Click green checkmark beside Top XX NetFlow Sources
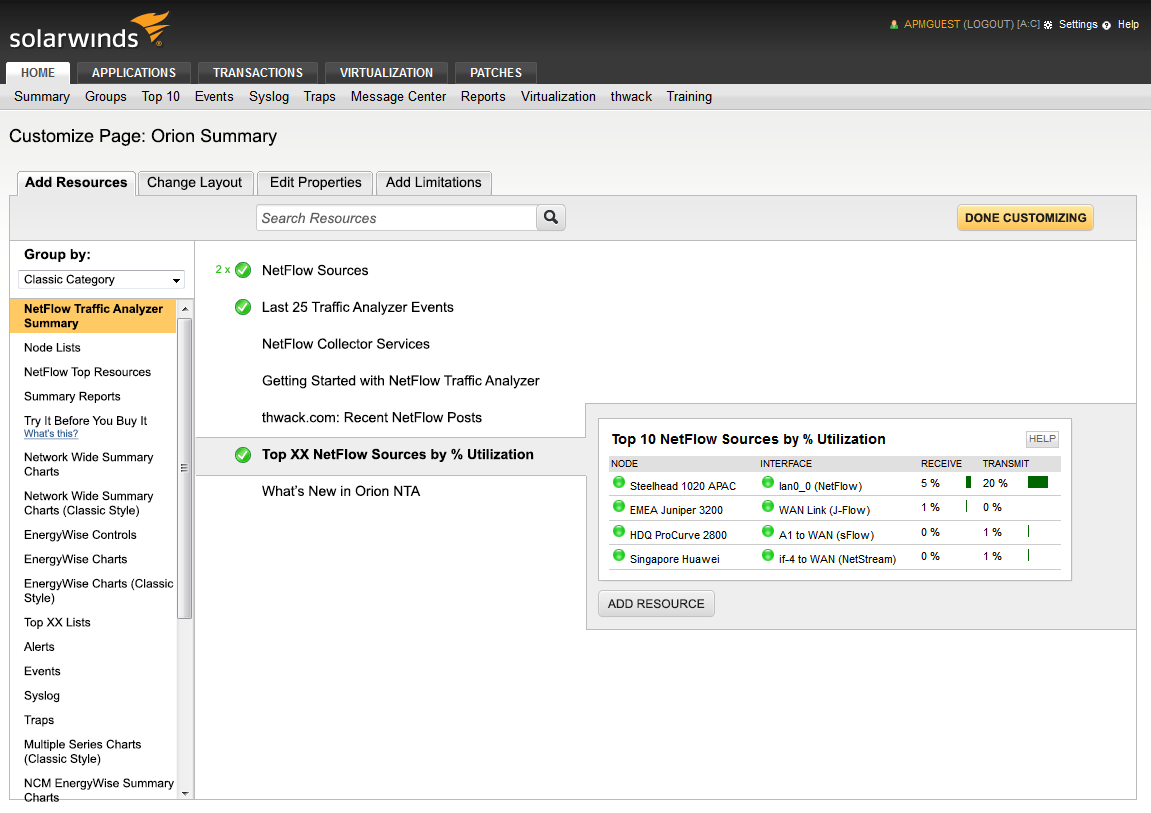 click(x=243, y=455)
